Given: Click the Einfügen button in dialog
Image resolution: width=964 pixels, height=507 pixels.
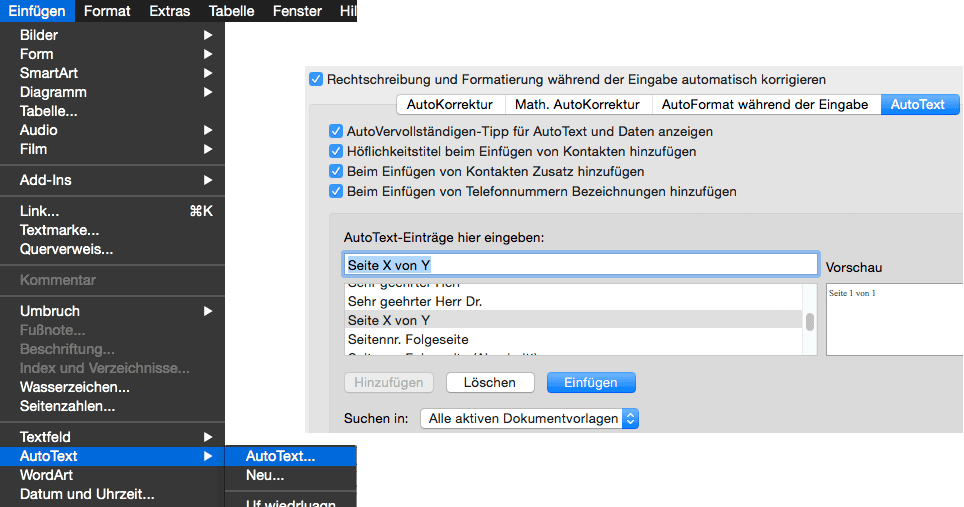Looking at the screenshot, I should pos(591,382).
